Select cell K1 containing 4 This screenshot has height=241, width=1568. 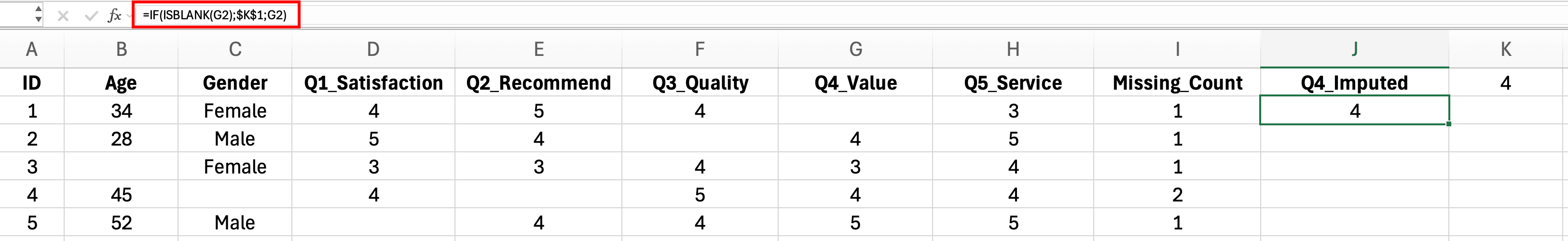pyautogui.click(x=1505, y=83)
